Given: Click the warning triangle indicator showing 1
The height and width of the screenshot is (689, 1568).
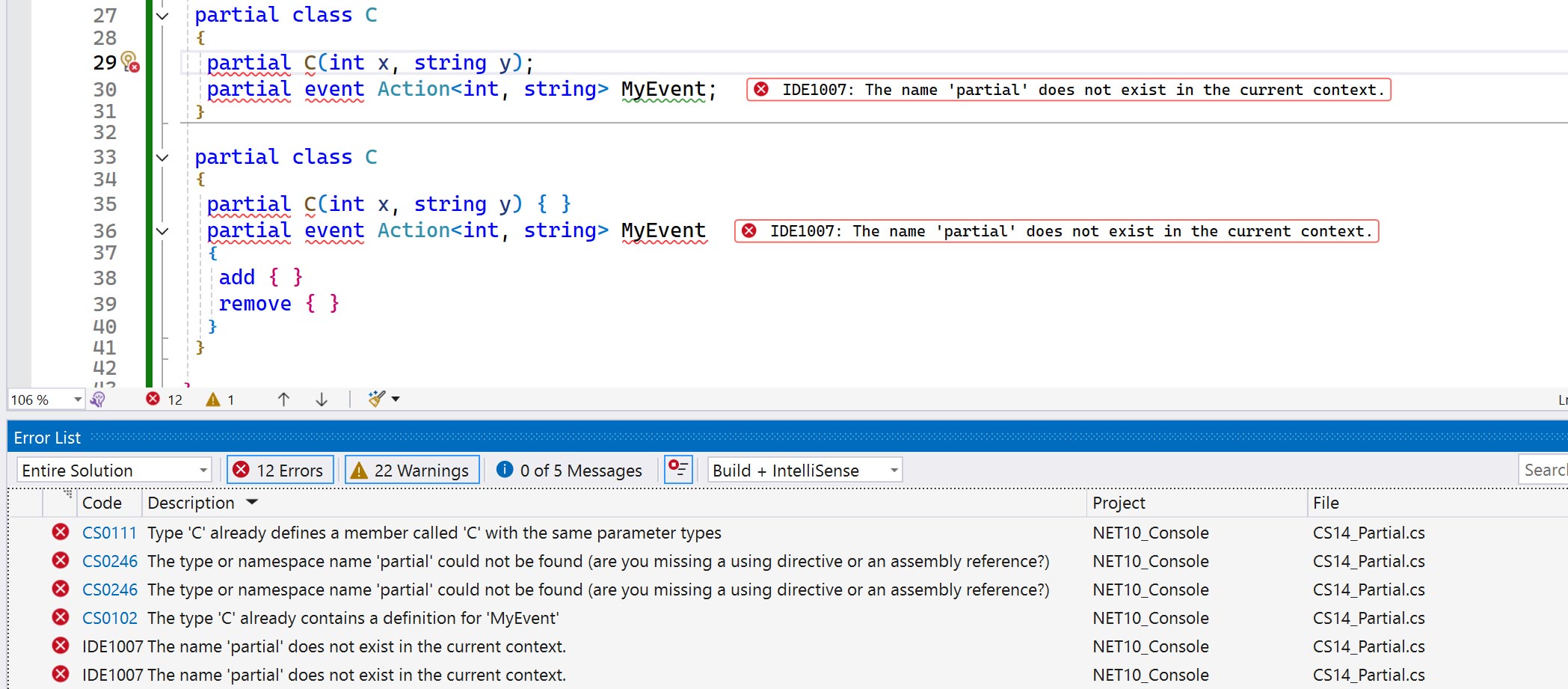Looking at the screenshot, I should click(x=213, y=399).
